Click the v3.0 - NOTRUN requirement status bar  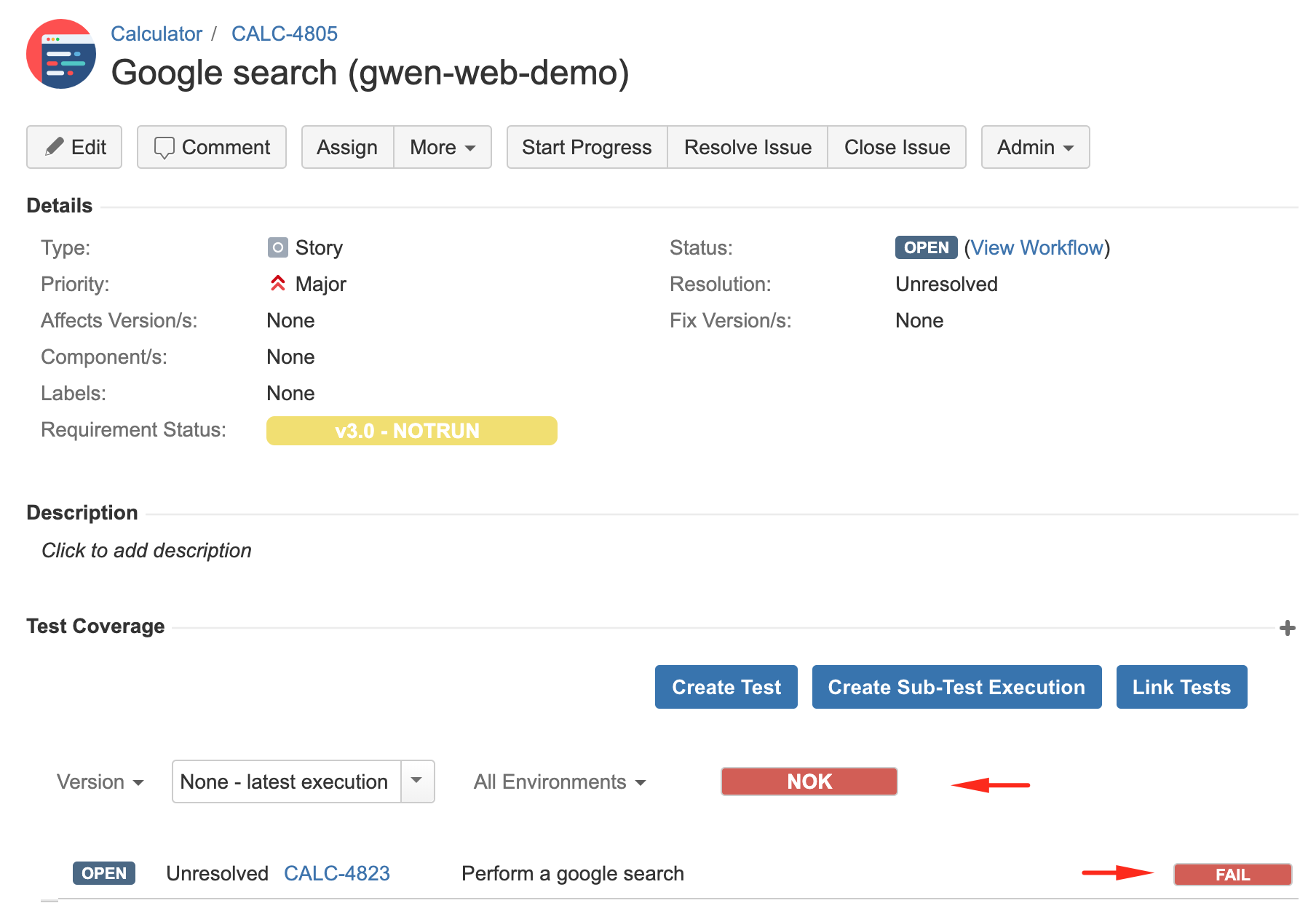(x=412, y=431)
